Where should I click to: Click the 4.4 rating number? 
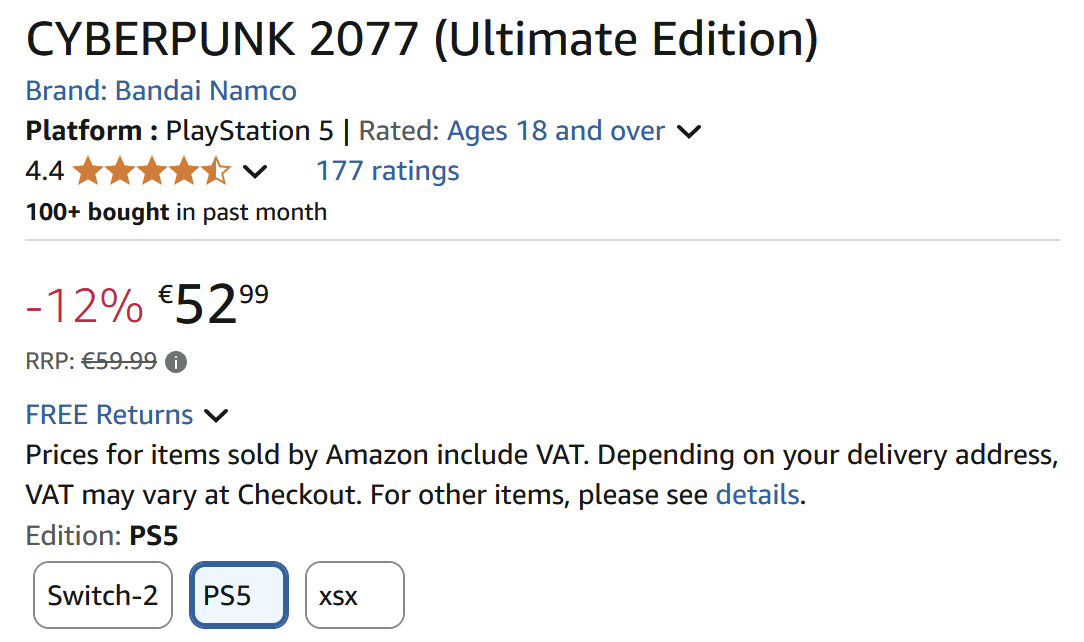(x=44, y=171)
